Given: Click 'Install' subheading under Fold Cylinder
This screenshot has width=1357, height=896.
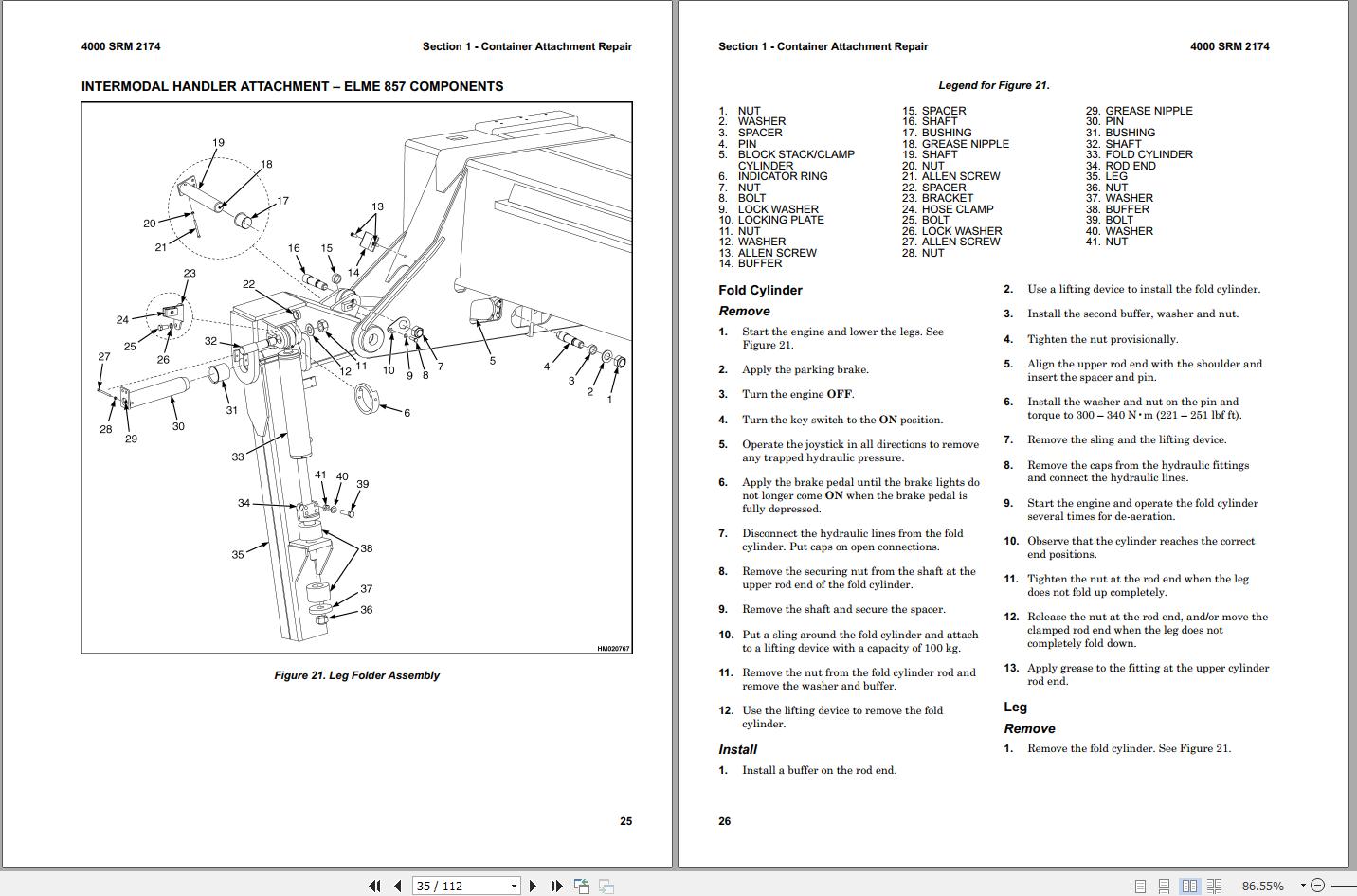Looking at the screenshot, I should coord(737,749).
